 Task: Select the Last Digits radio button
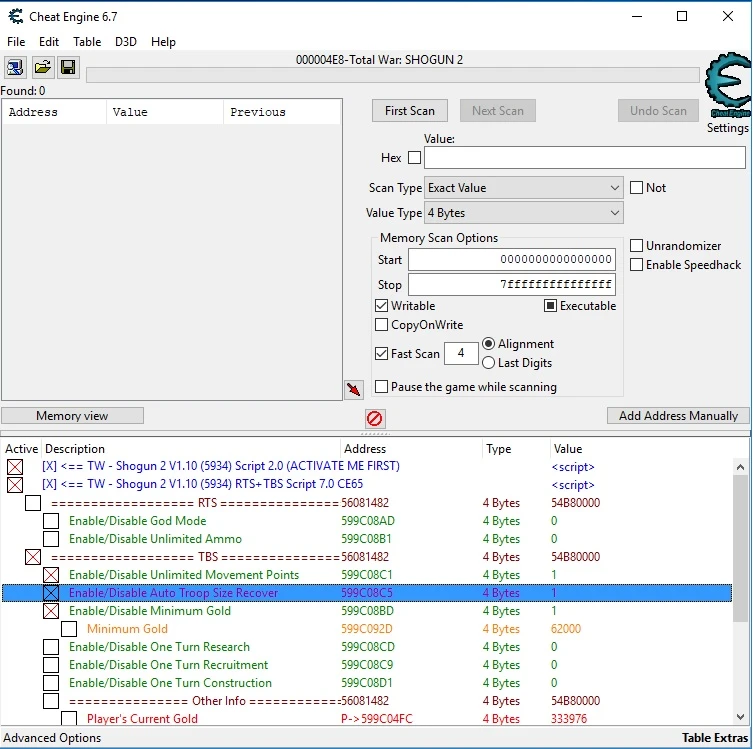(489, 363)
